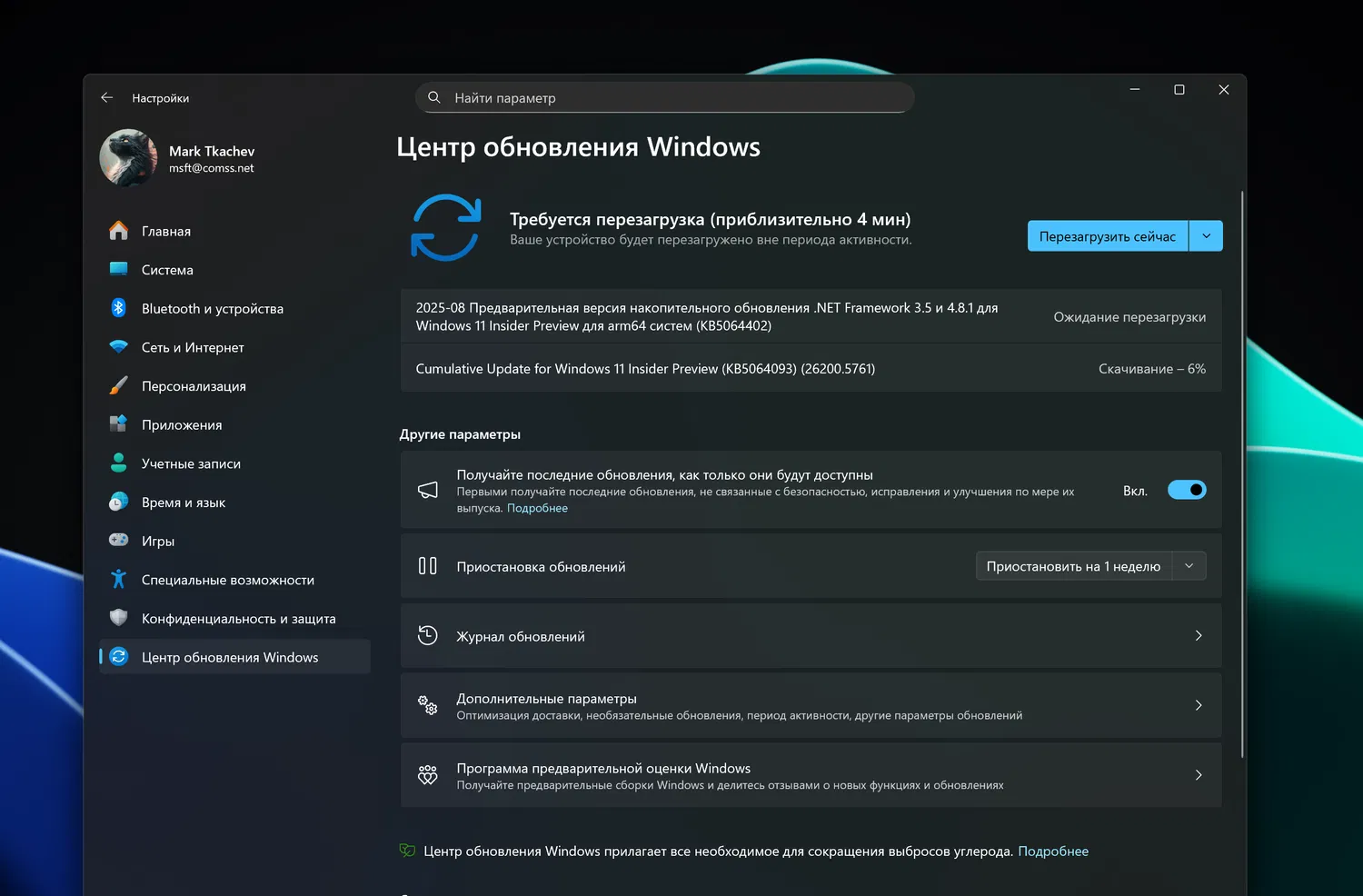Image resolution: width=1363 pixels, height=896 pixels.
Task: Open Сеть и Интернет settings
Action: tap(234, 347)
